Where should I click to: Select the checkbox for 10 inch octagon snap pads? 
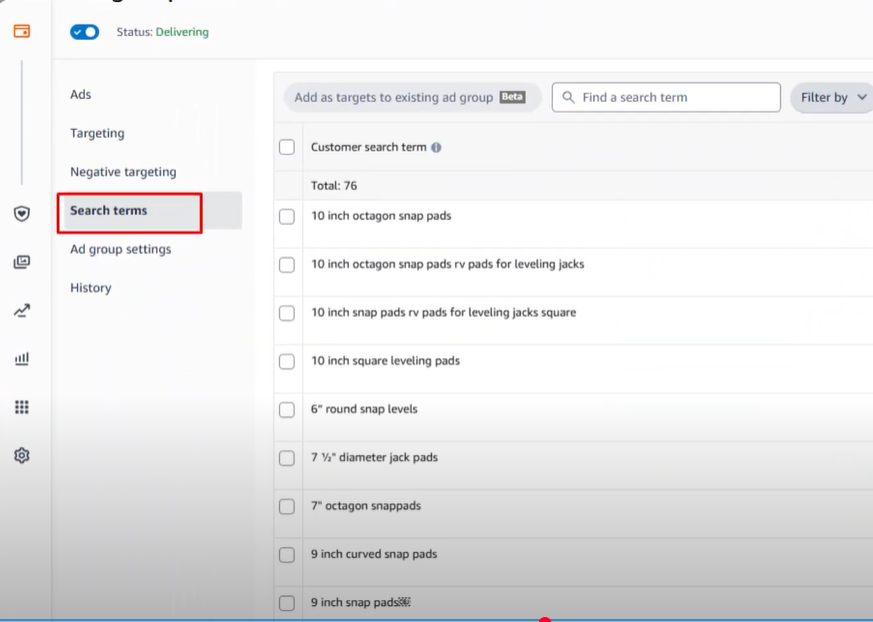[x=287, y=215]
